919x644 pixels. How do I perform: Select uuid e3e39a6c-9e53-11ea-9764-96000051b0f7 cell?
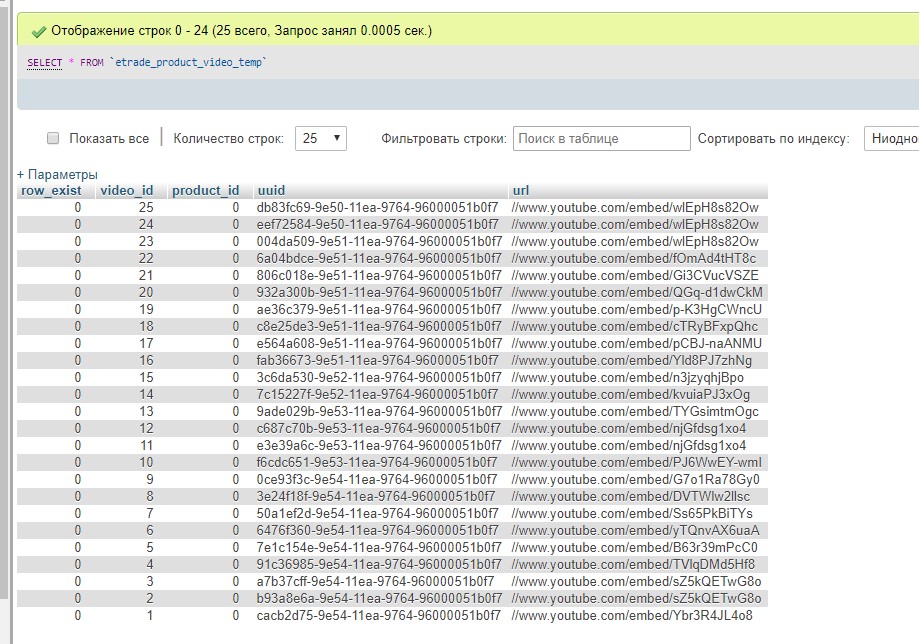pos(379,445)
